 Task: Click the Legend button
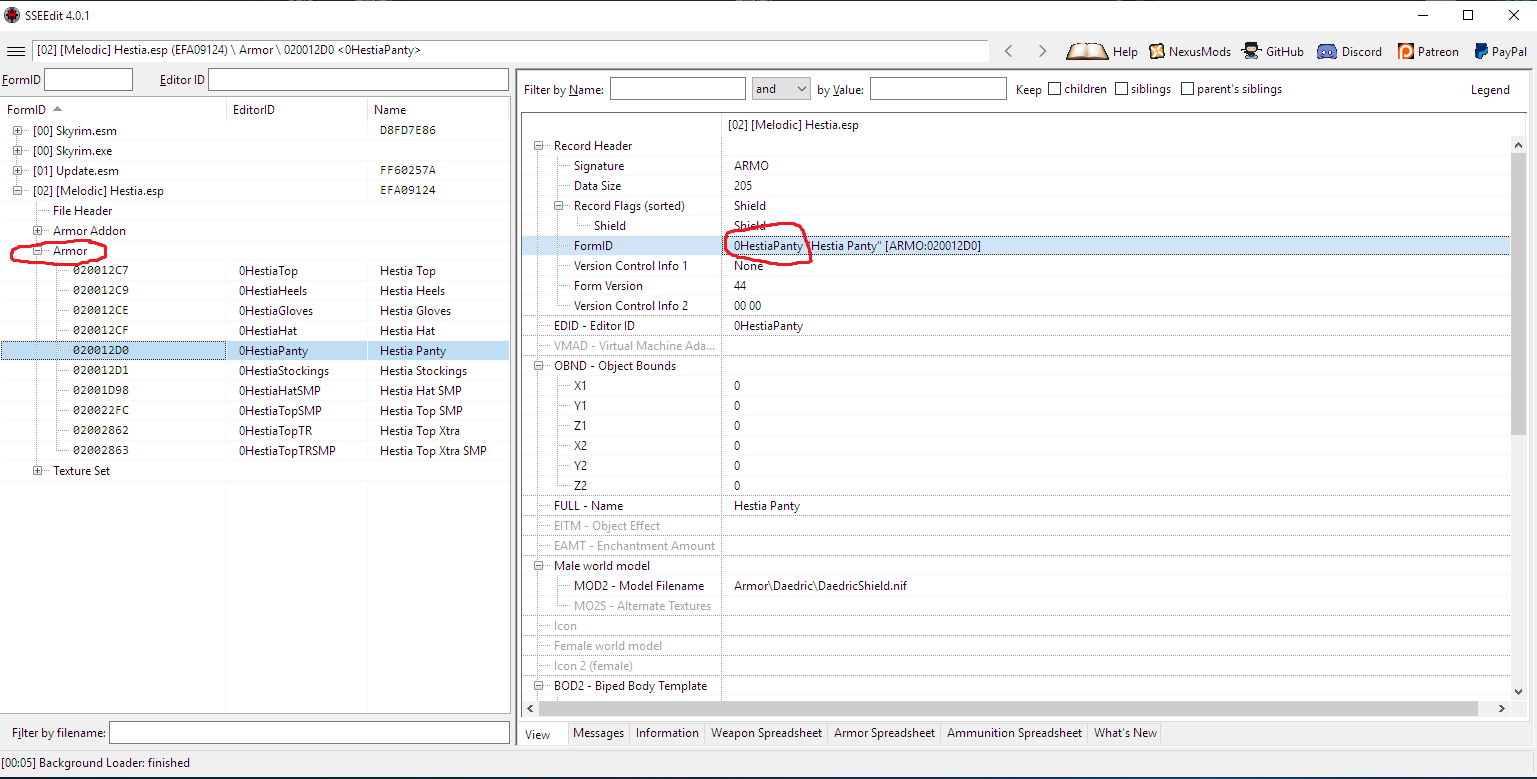coord(1489,90)
